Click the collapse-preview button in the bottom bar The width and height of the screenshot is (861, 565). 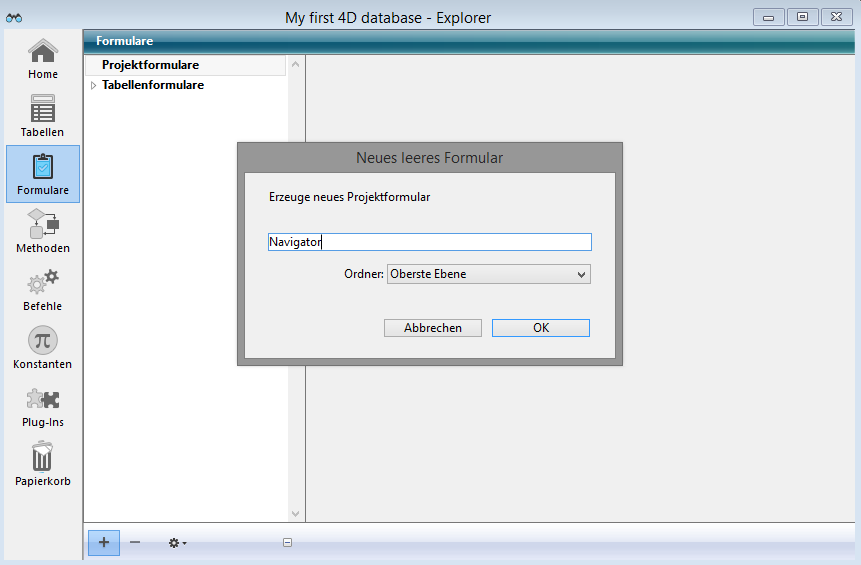287,542
